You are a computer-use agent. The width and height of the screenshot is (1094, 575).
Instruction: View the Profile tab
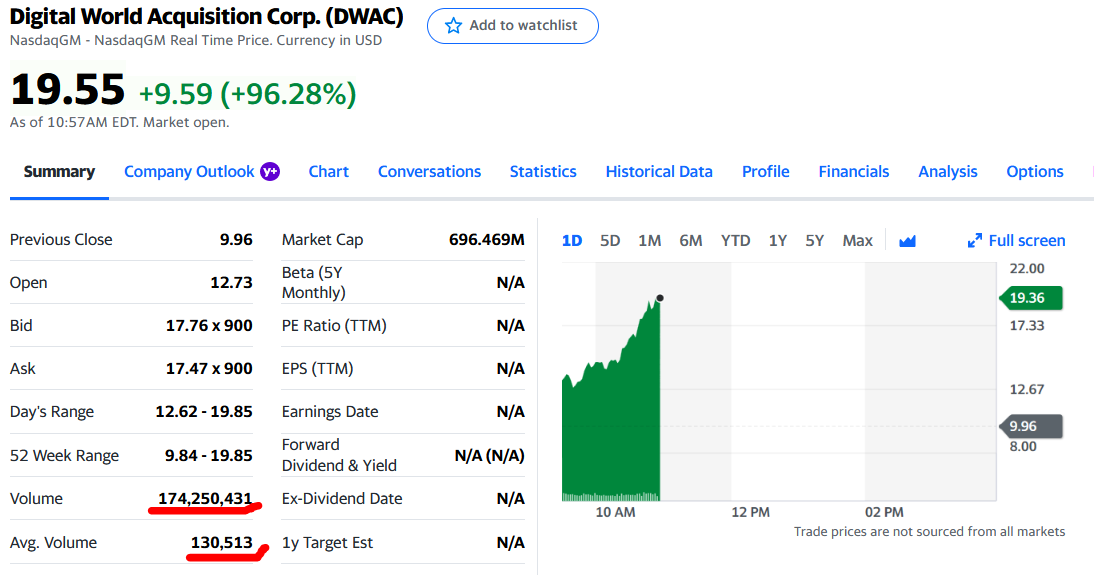pyautogui.click(x=765, y=172)
